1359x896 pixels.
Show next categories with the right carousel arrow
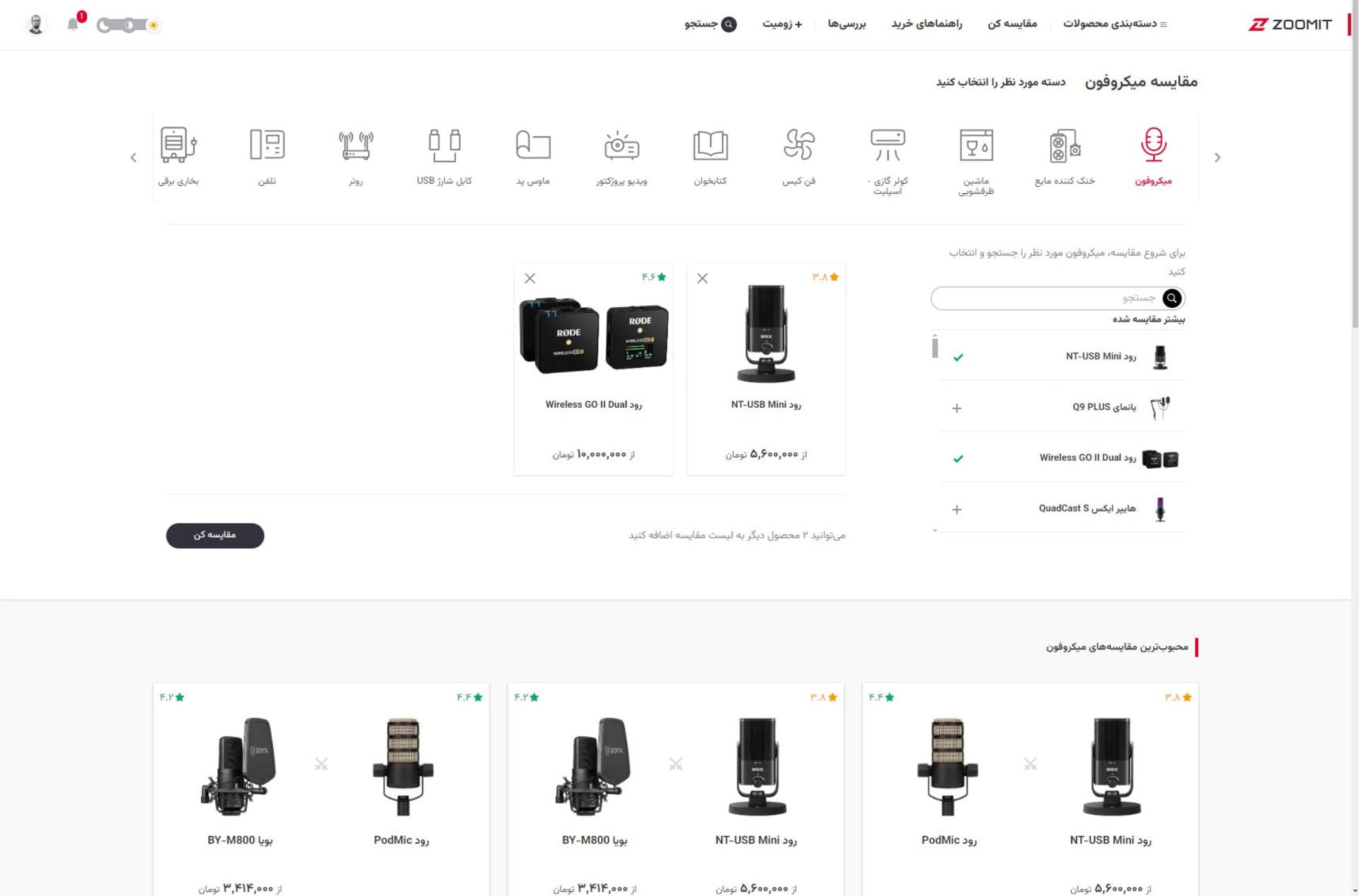point(1217,158)
